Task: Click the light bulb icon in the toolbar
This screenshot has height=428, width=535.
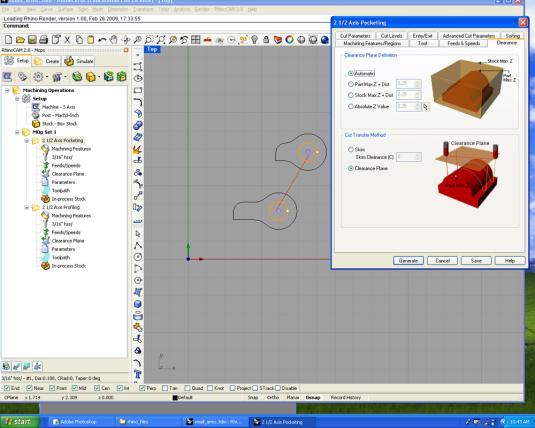Action: click(254, 40)
